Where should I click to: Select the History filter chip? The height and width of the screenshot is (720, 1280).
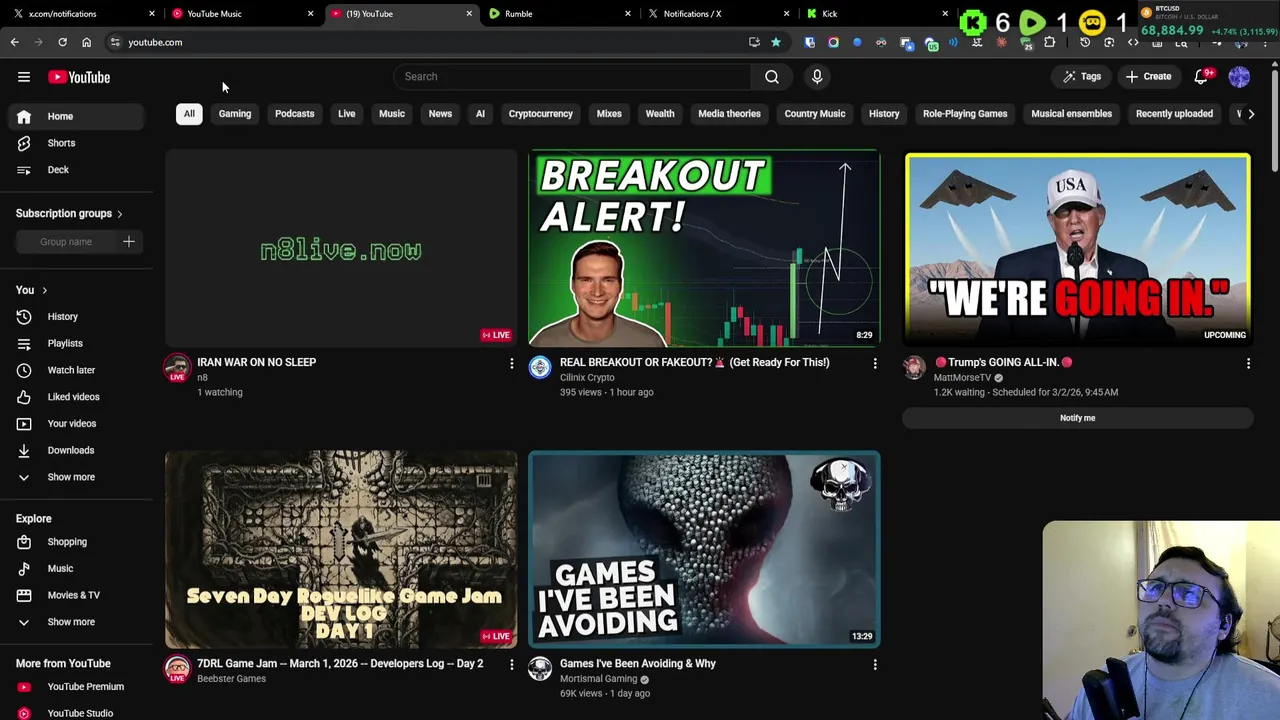click(884, 113)
